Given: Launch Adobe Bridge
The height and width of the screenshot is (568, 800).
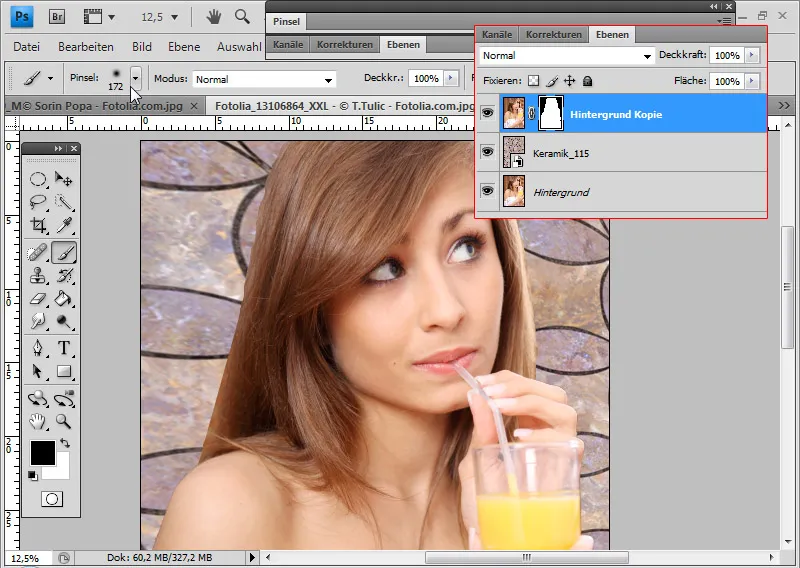Looking at the screenshot, I should [x=57, y=17].
